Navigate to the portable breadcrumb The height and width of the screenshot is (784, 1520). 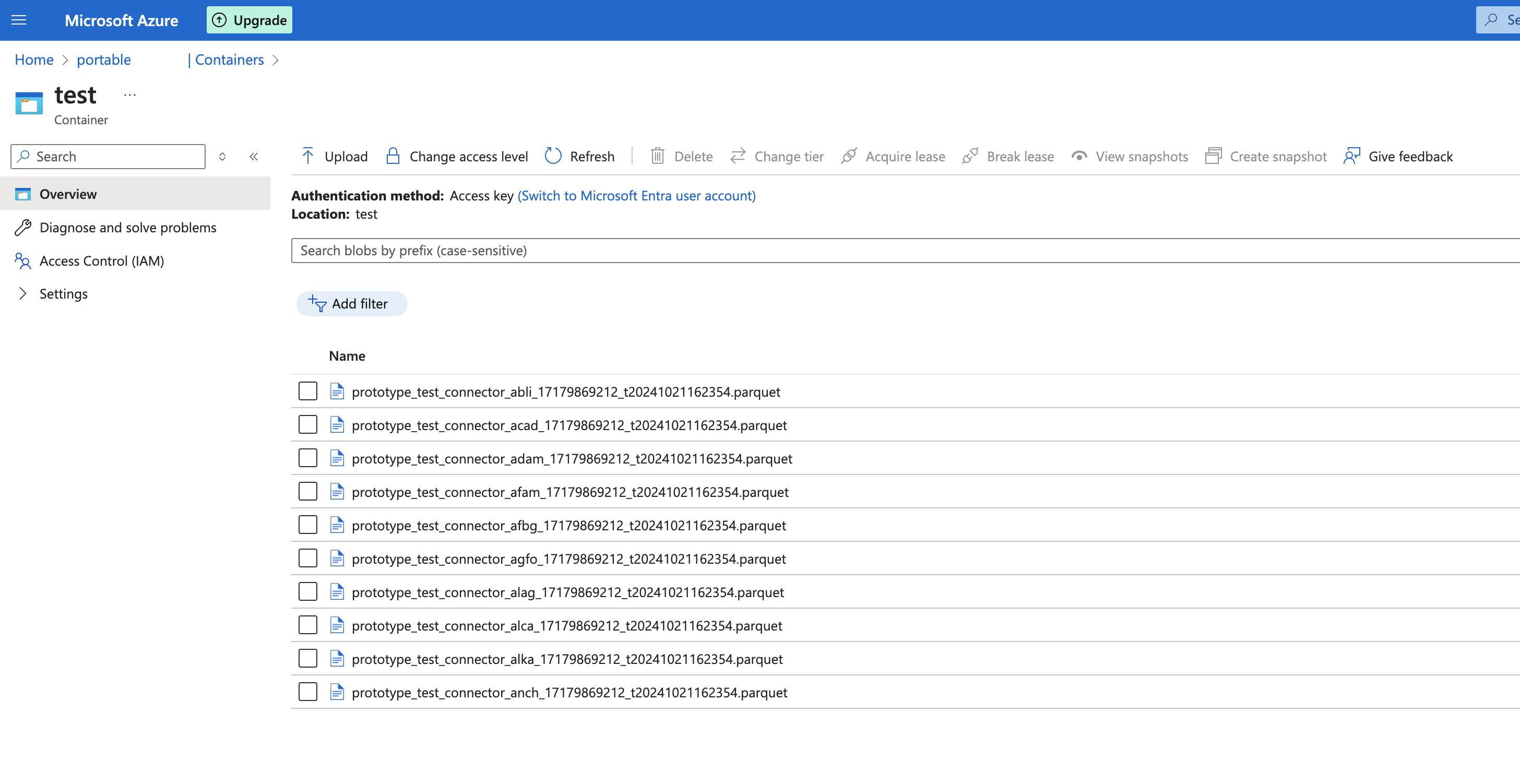pos(103,59)
